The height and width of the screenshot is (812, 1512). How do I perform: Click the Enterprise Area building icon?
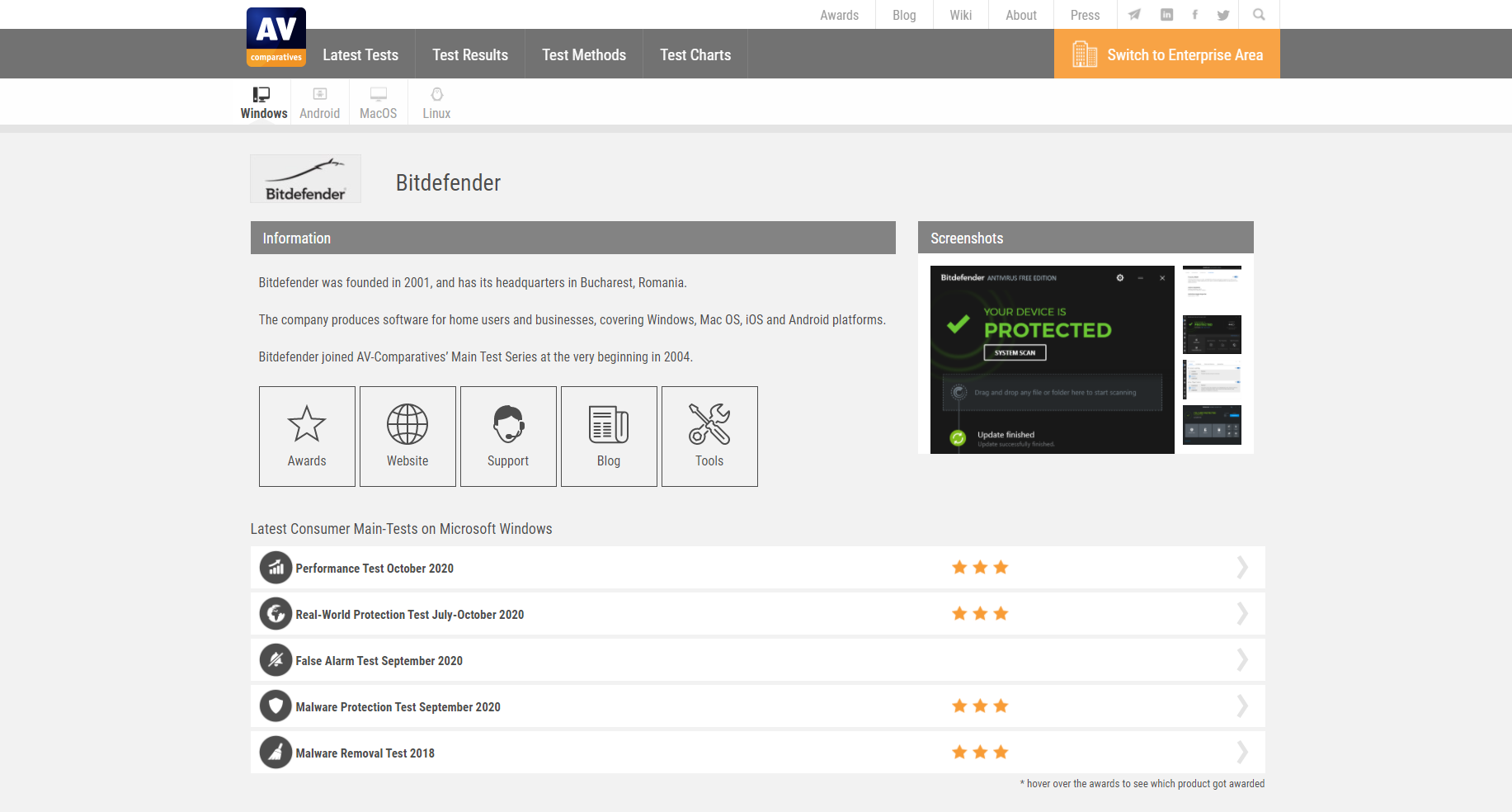1085,54
